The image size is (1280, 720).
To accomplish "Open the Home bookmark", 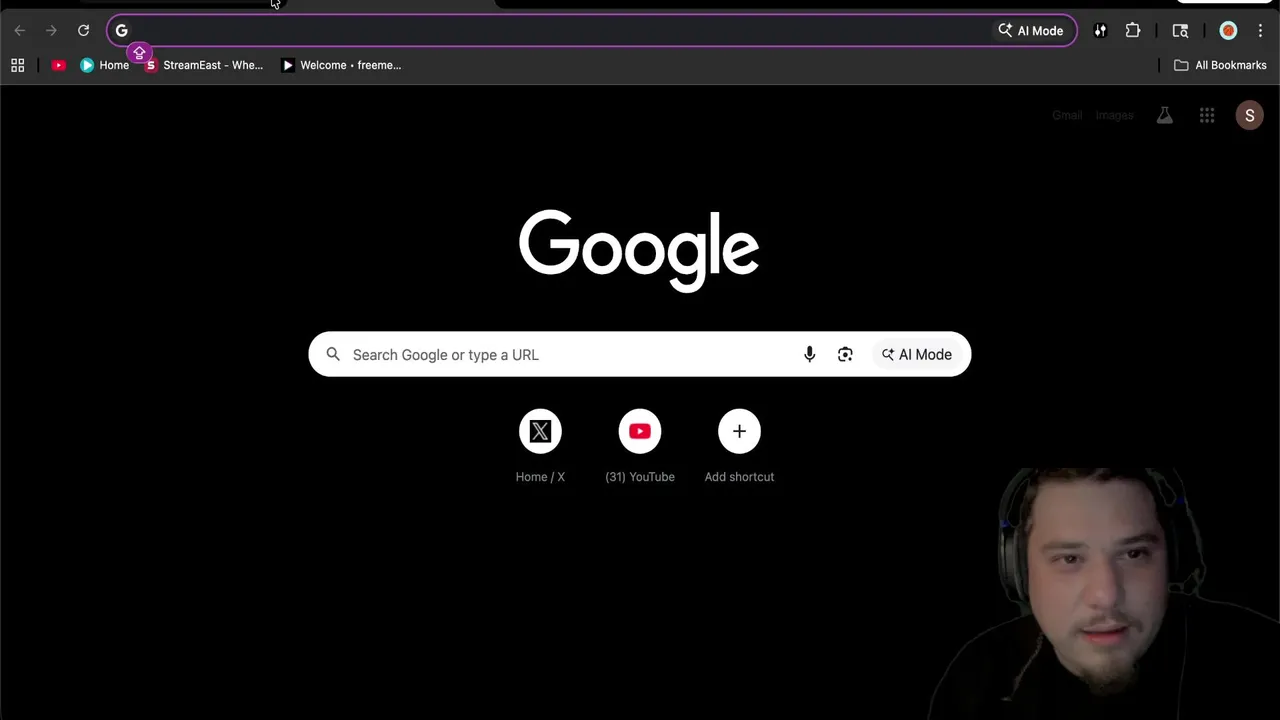I will [105, 65].
